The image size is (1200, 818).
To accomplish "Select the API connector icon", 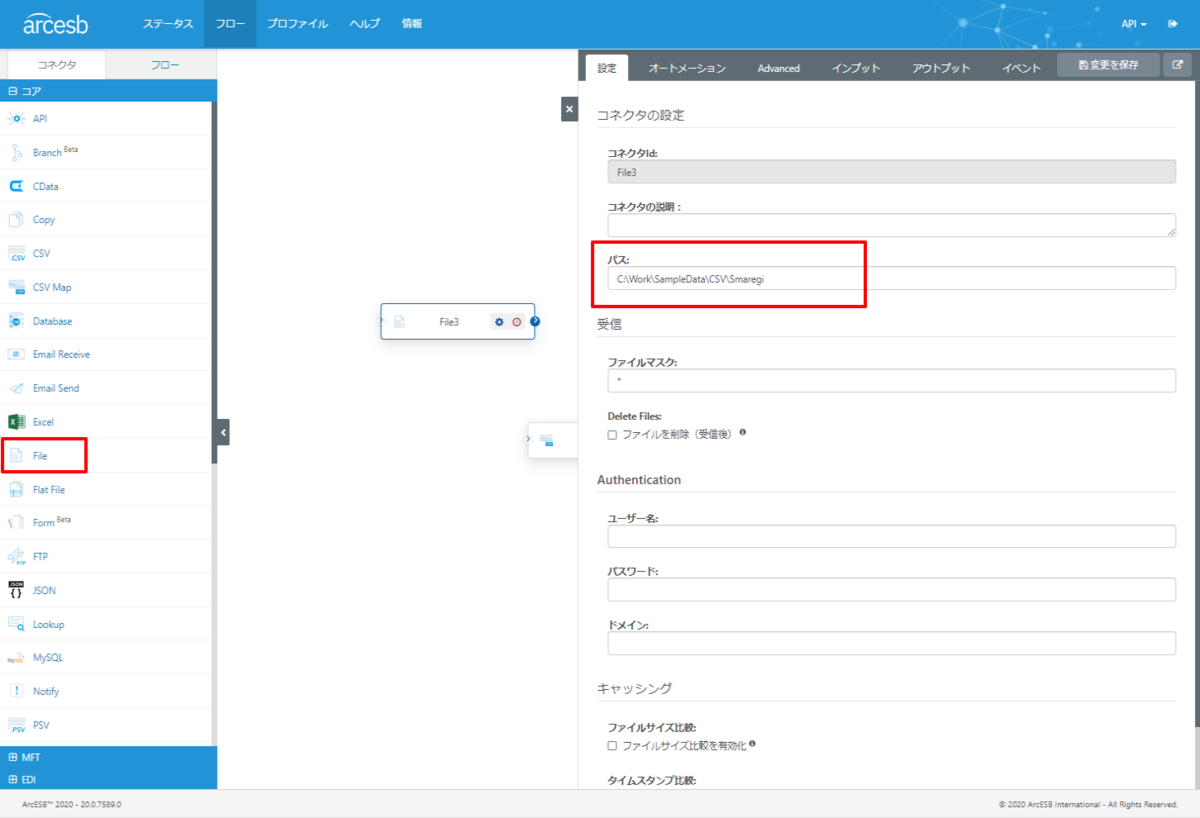I will click(16, 119).
